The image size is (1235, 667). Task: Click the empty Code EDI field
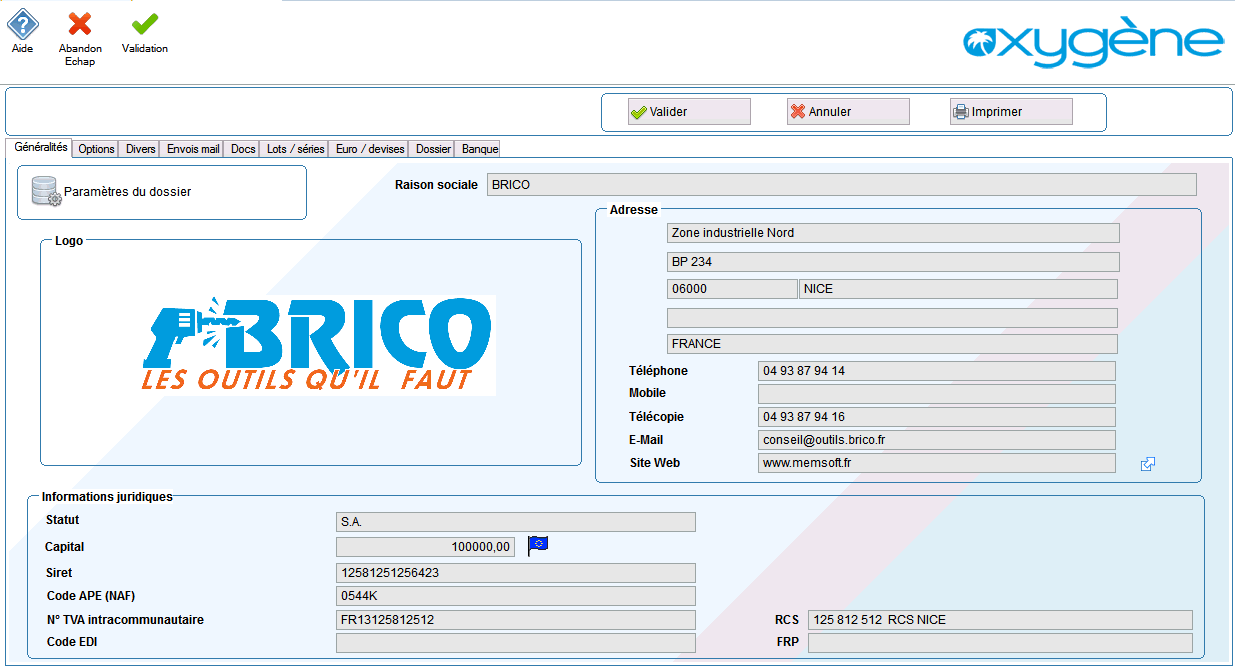(516, 643)
